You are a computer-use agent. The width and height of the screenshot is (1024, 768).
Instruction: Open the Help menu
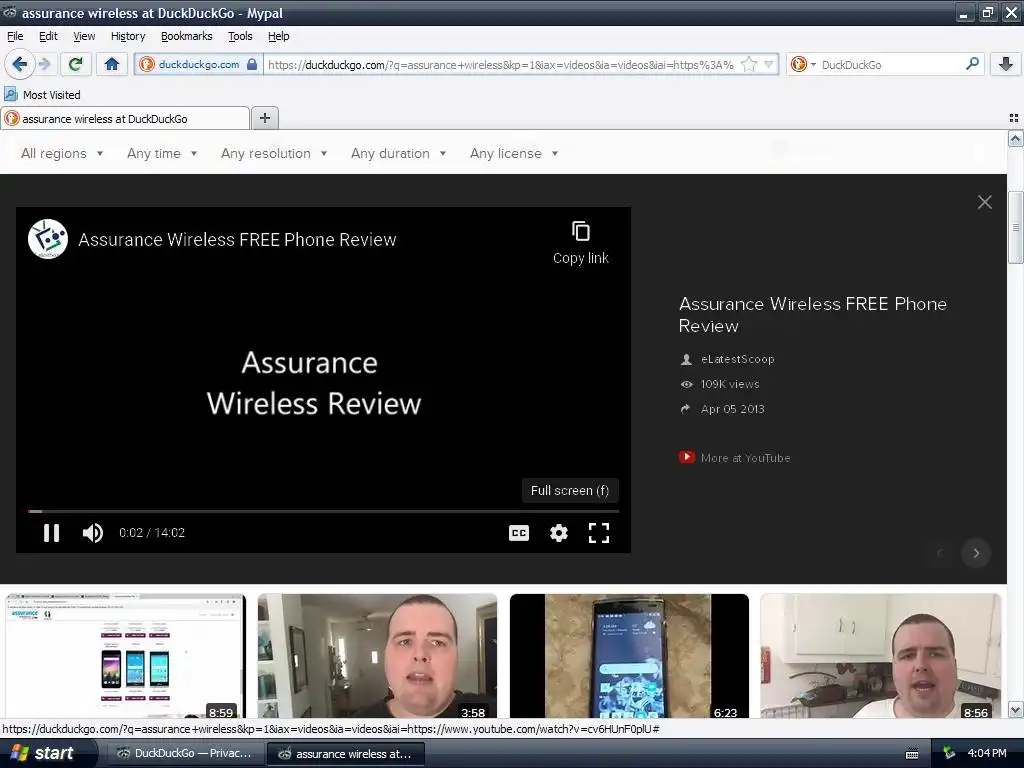pyautogui.click(x=279, y=36)
